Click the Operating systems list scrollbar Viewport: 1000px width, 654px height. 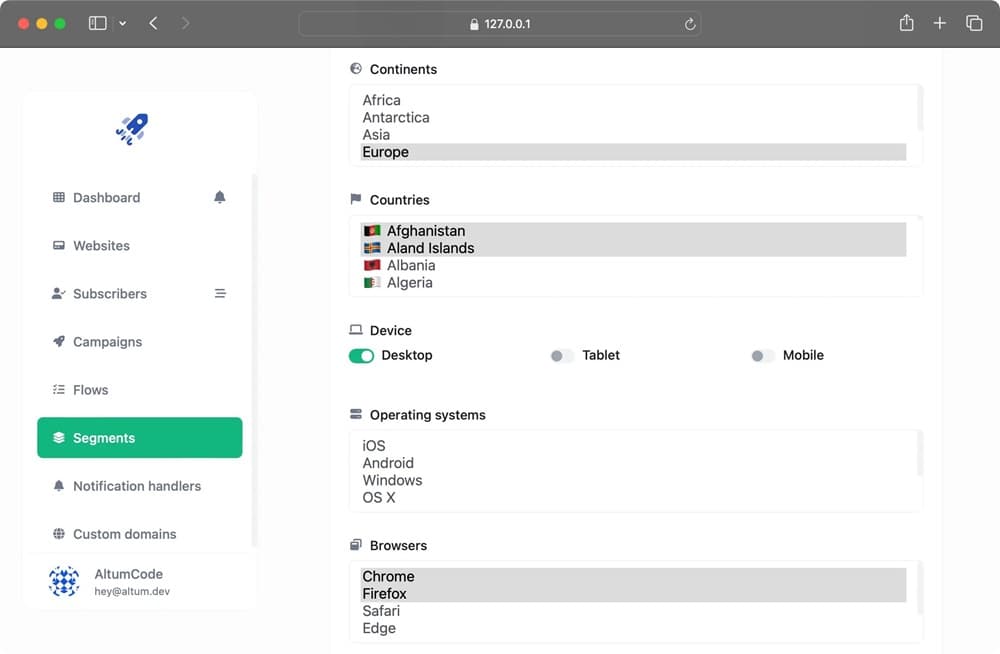[x=920, y=454]
